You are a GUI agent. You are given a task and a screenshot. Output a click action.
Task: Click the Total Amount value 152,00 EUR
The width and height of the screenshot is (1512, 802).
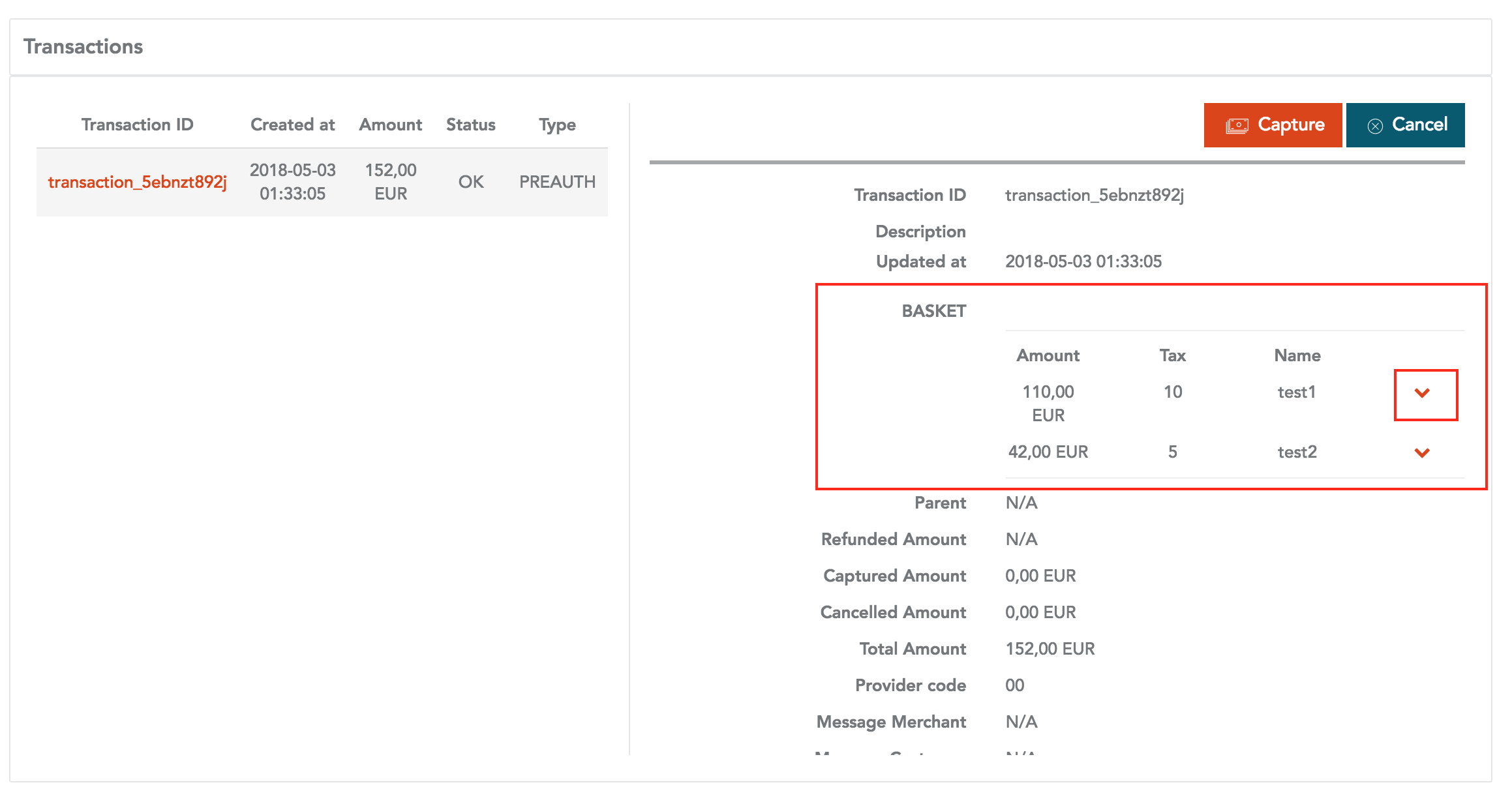point(1050,649)
